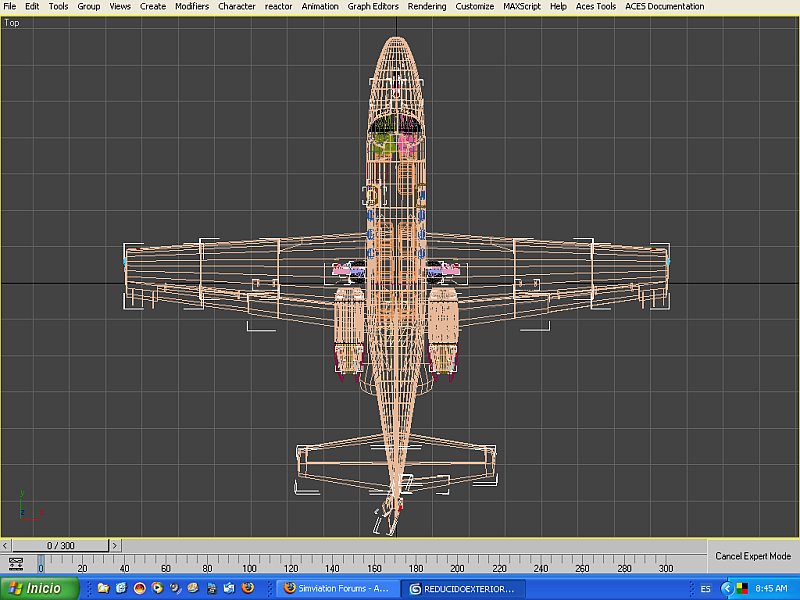Click the 0 / 300 time slider
Viewport: 800px width, 600px height.
tap(60, 546)
